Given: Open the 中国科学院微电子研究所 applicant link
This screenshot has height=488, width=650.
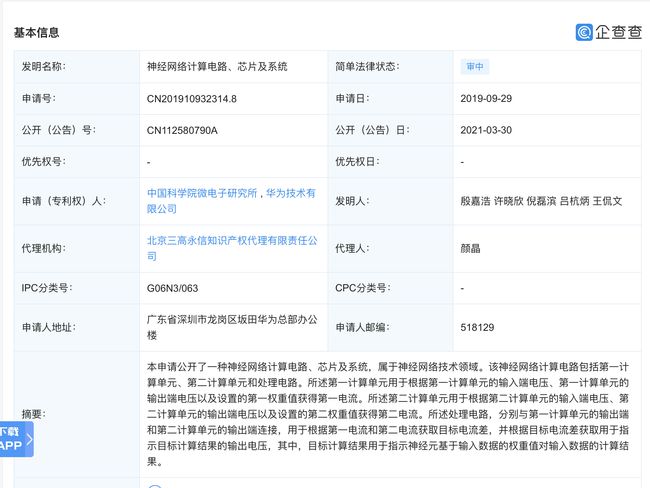Looking at the screenshot, I should pyautogui.click(x=202, y=193).
